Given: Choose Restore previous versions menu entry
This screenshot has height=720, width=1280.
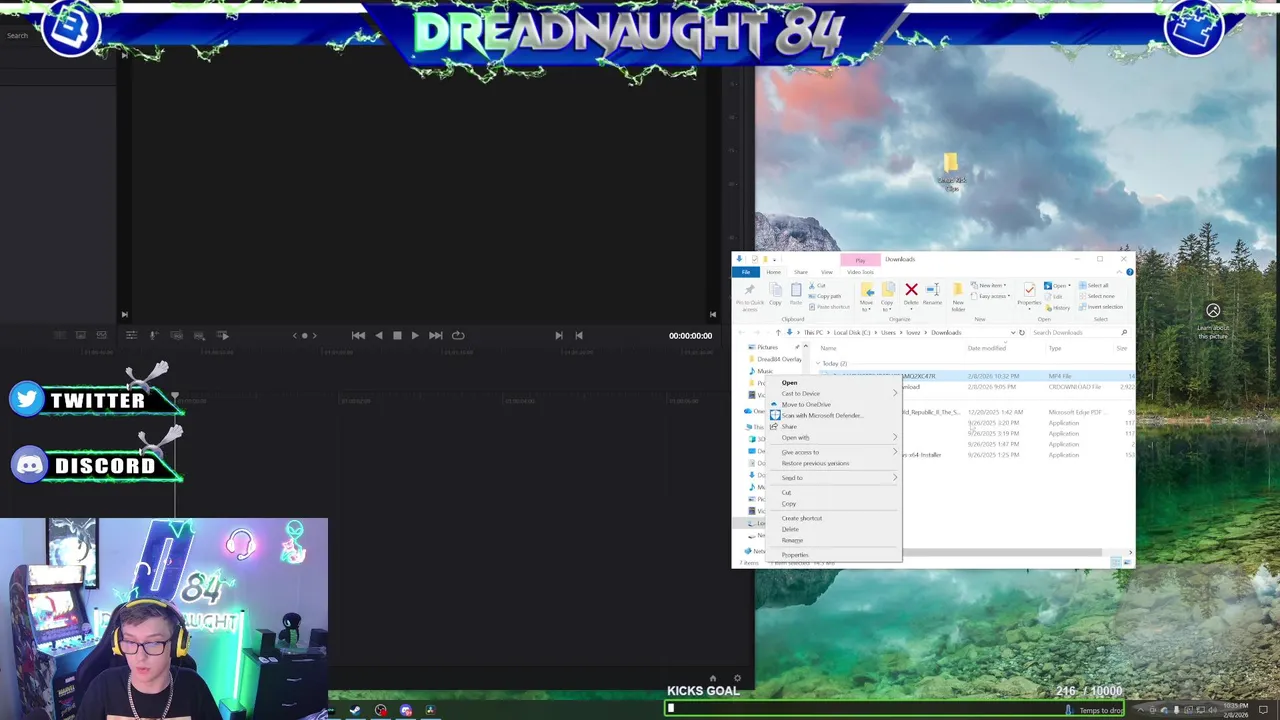Looking at the screenshot, I should coord(815,463).
